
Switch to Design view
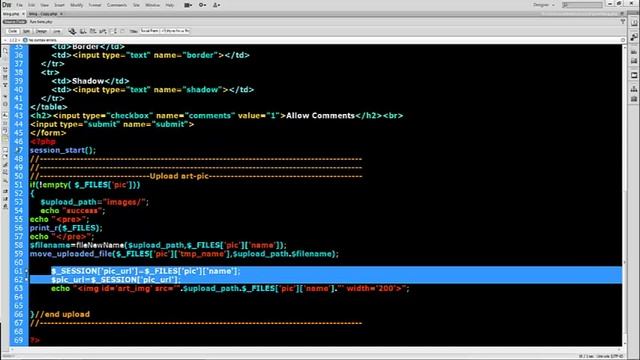[x=41, y=31]
